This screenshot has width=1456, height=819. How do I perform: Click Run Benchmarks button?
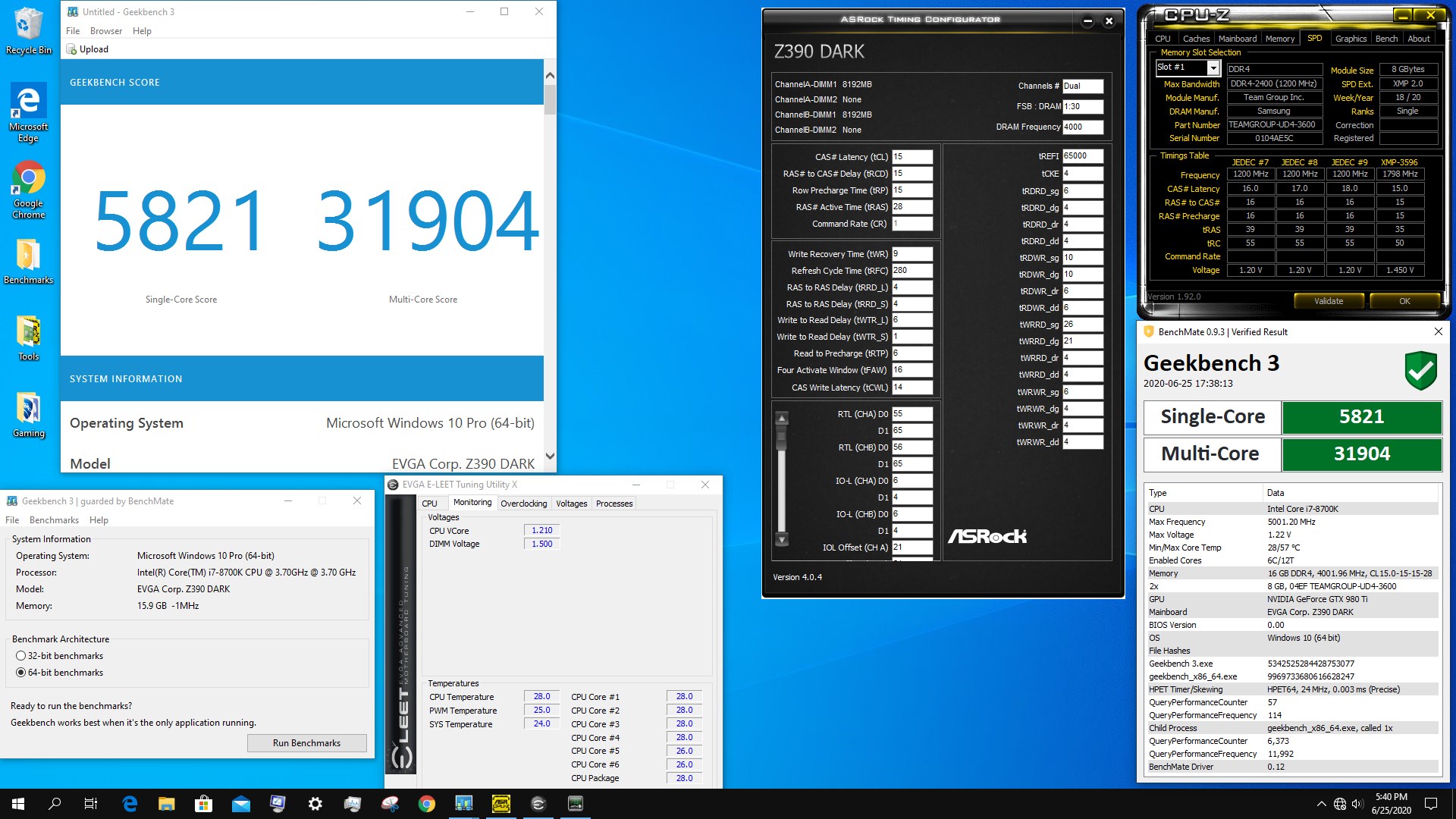306,743
